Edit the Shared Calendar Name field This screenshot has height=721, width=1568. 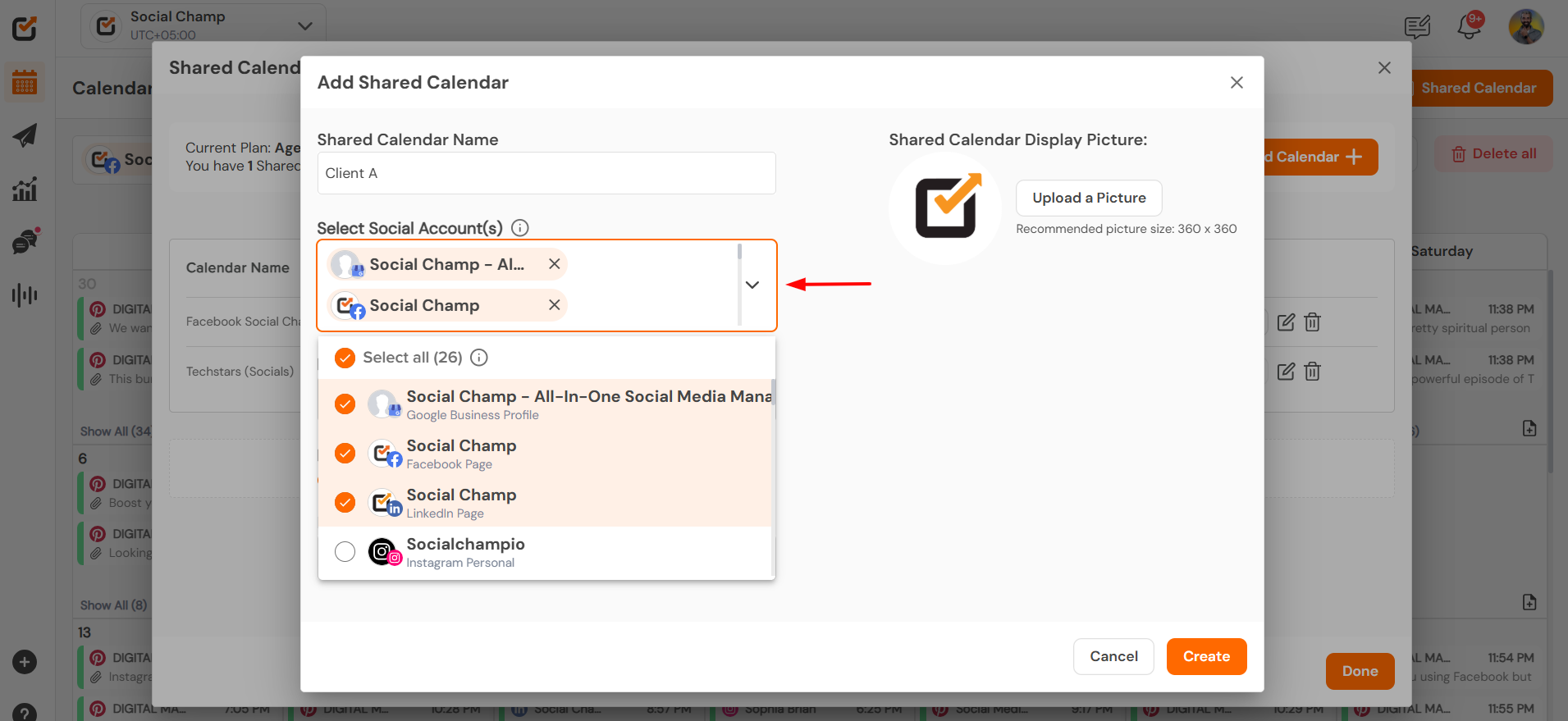[546, 173]
